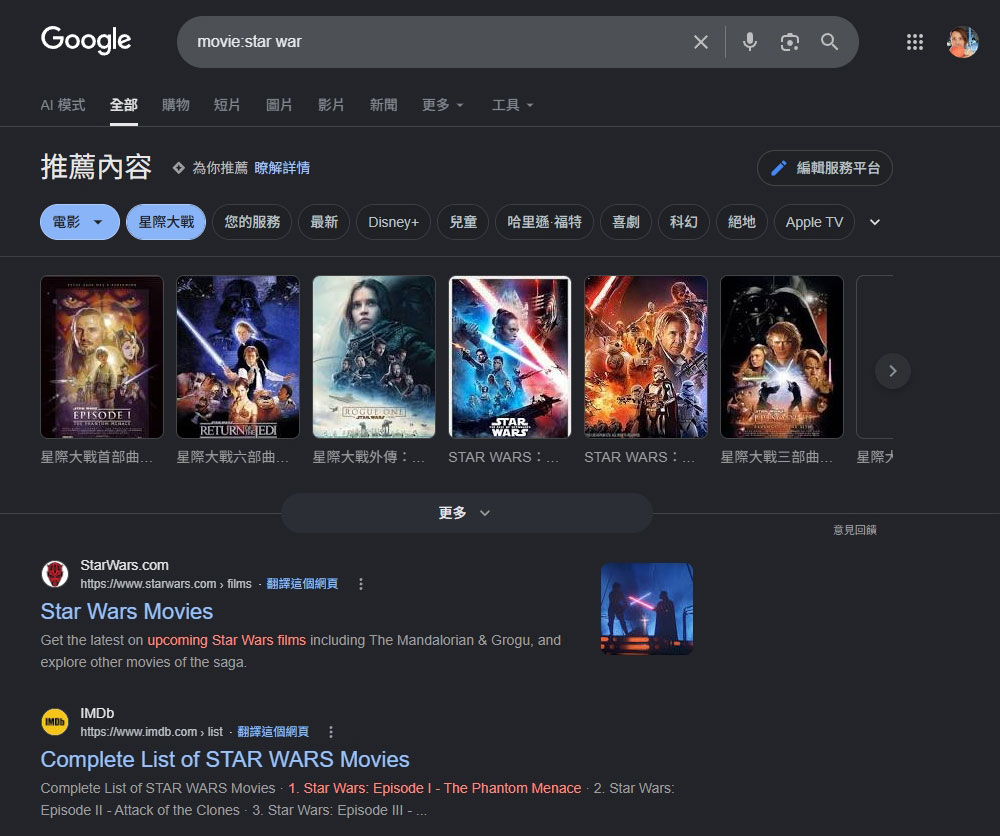Translate the StarWars.com page
The width and height of the screenshot is (1000, 836).
(x=302, y=583)
